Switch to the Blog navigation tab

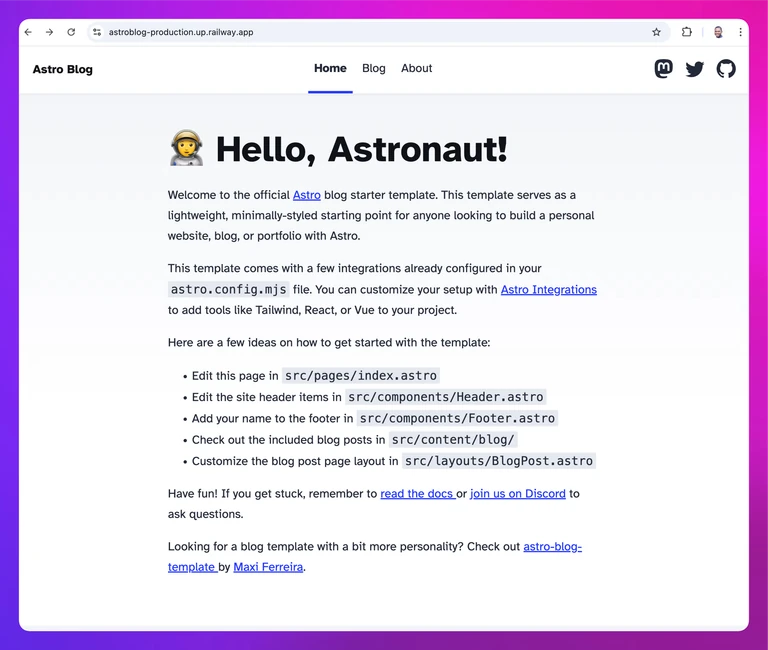click(x=374, y=69)
